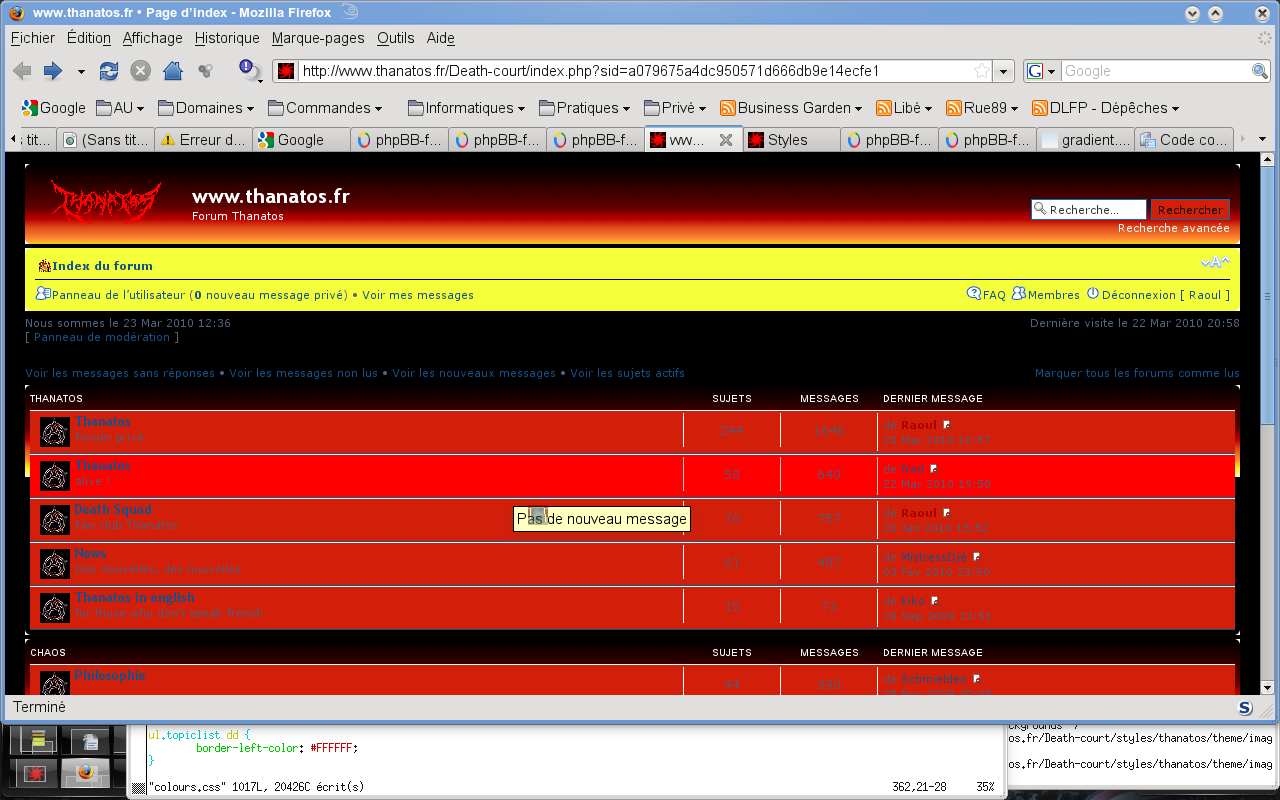Open the Rue89 feed dropdown

(x=982, y=108)
